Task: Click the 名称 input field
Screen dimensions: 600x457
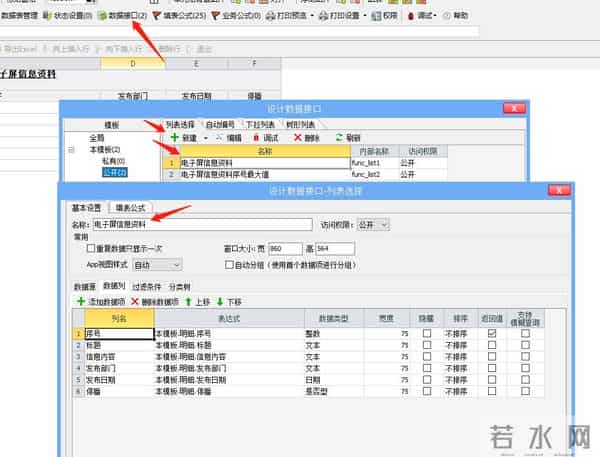Action: pyautogui.click(x=203, y=225)
